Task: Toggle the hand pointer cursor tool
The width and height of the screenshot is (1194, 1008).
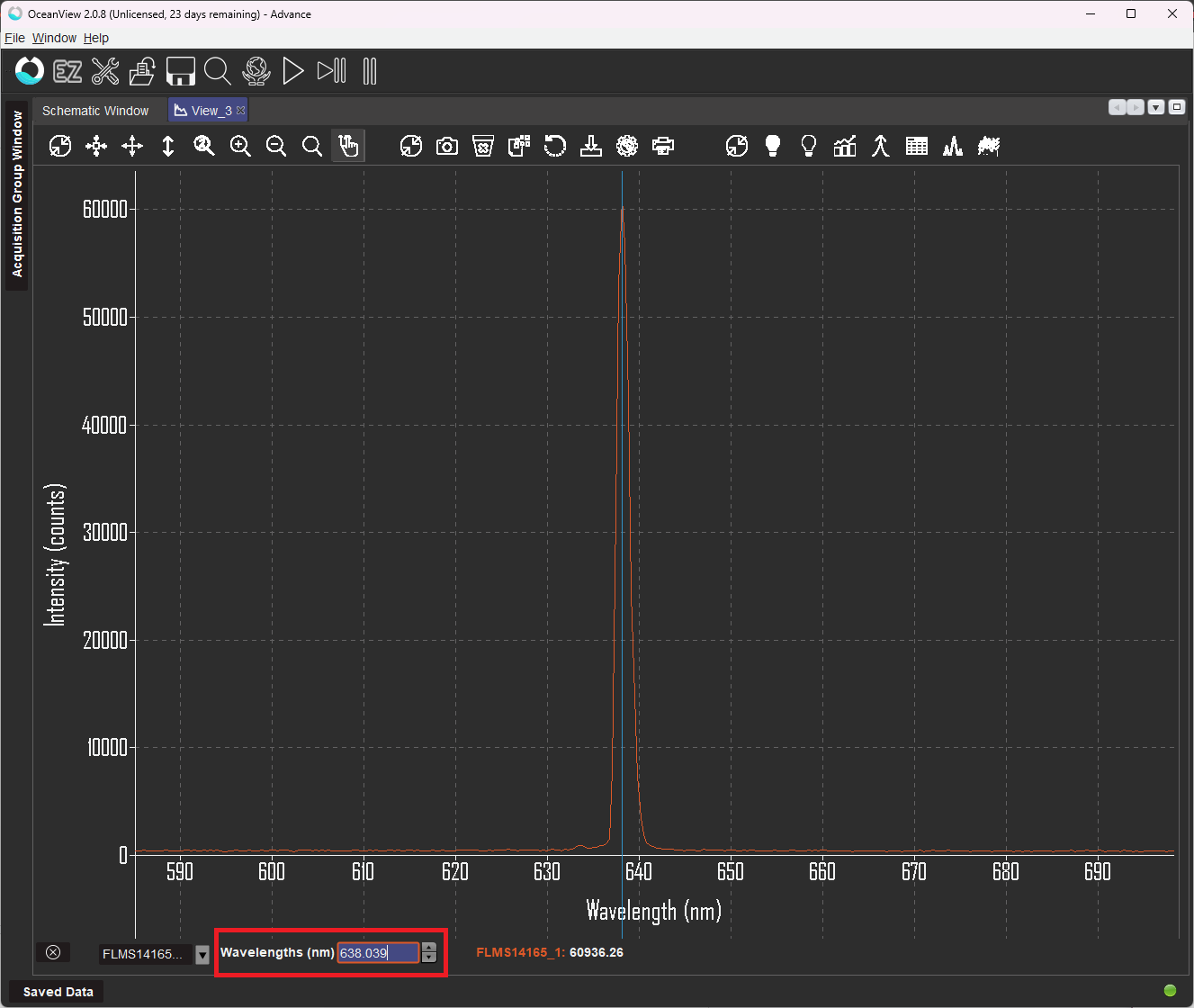Action: 348,146
